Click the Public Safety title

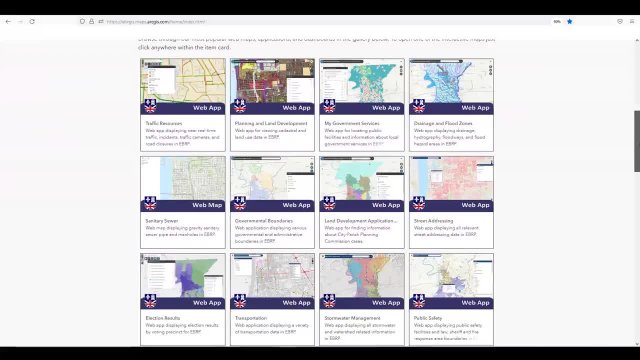(428, 318)
